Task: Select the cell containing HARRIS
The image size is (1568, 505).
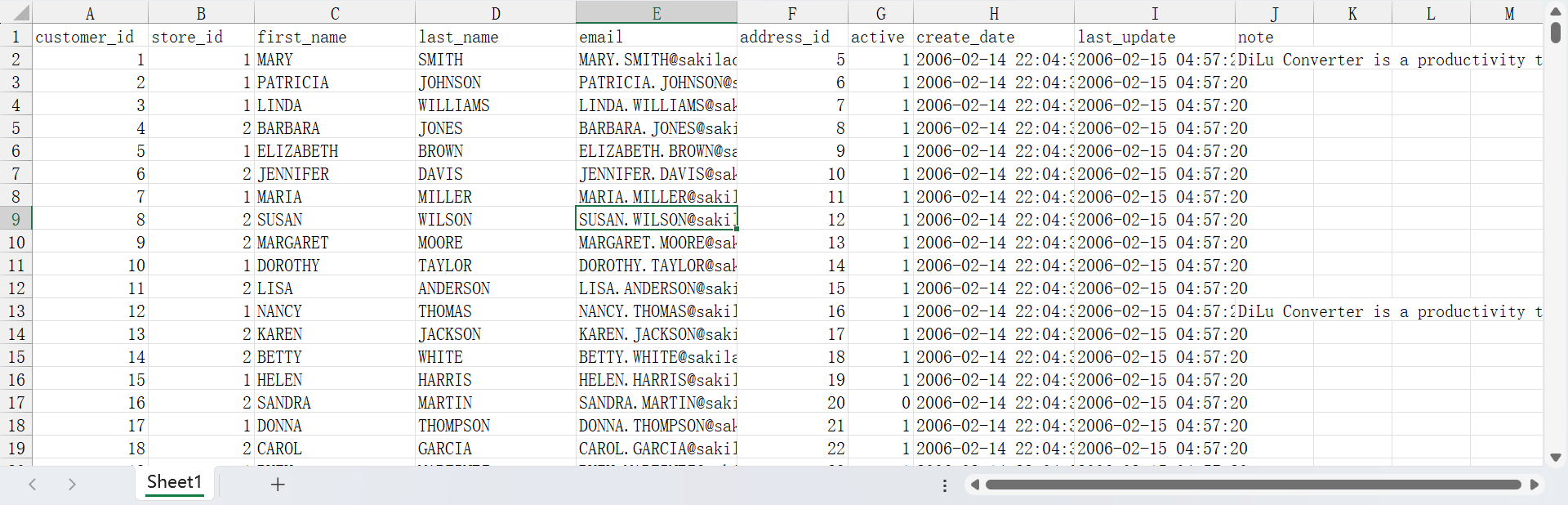Action: click(x=496, y=379)
